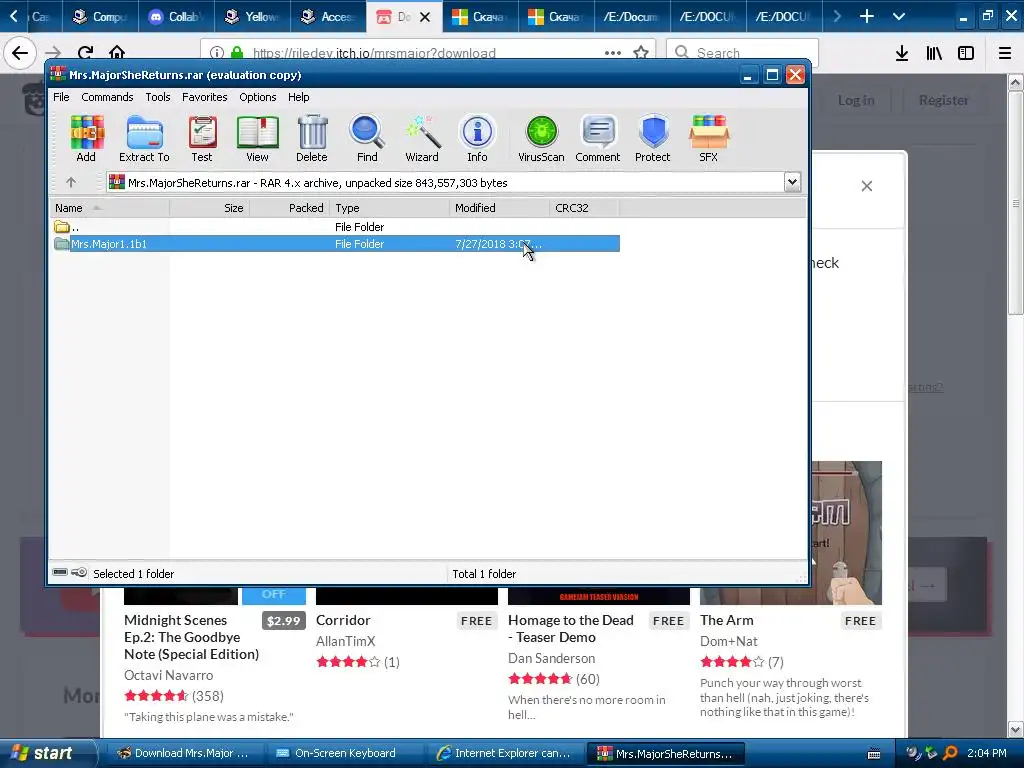Image resolution: width=1024 pixels, height=768 pixels.
Task: Open the Tools menu
Action: click(x=157, y=97)
